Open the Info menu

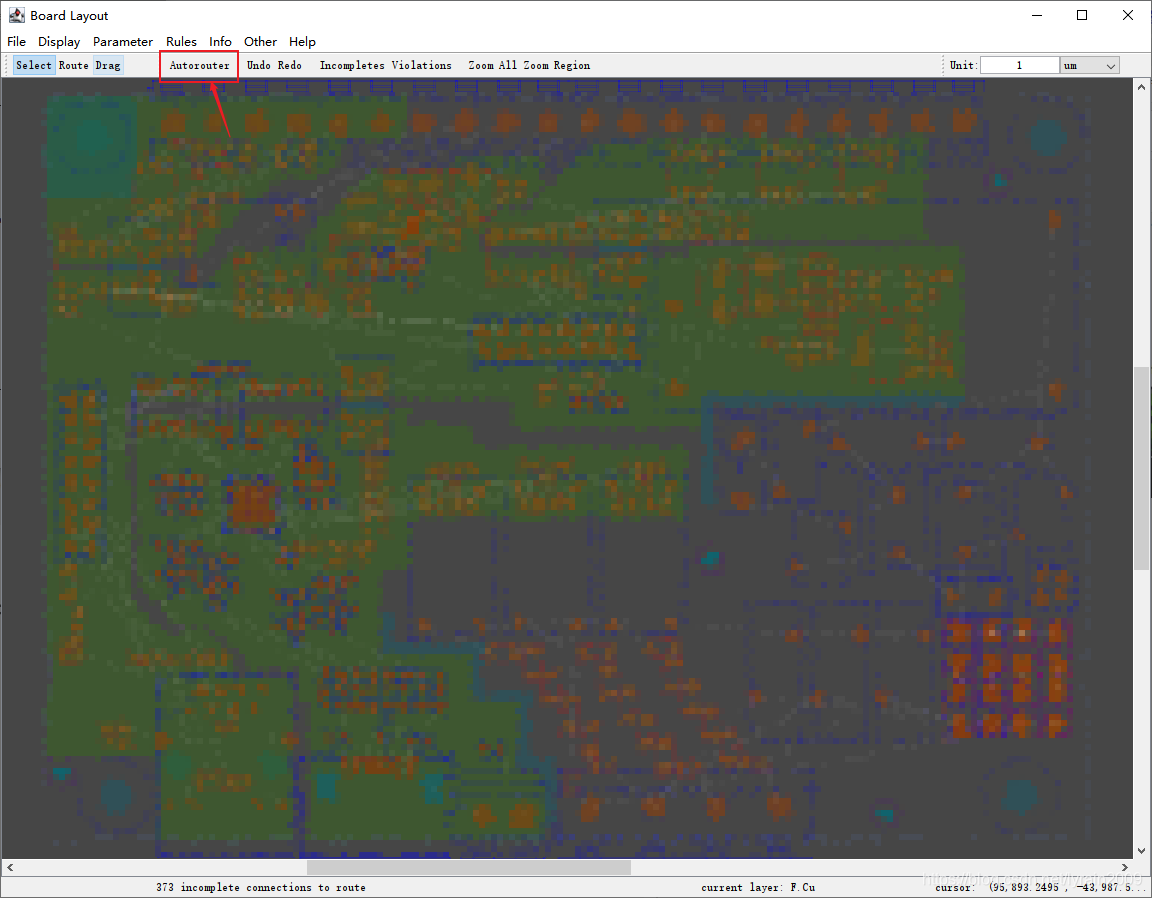coord(220,42)
